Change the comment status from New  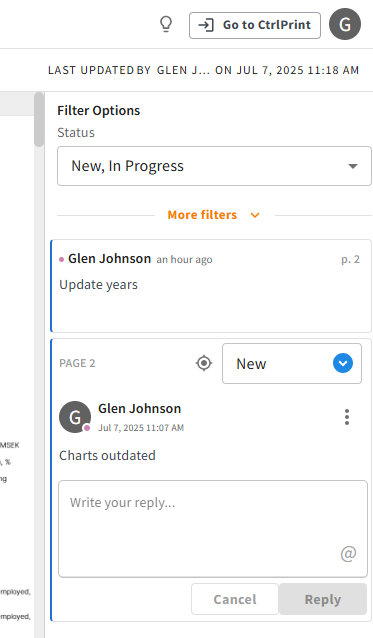pyautogui.click(x=292, y=363)
